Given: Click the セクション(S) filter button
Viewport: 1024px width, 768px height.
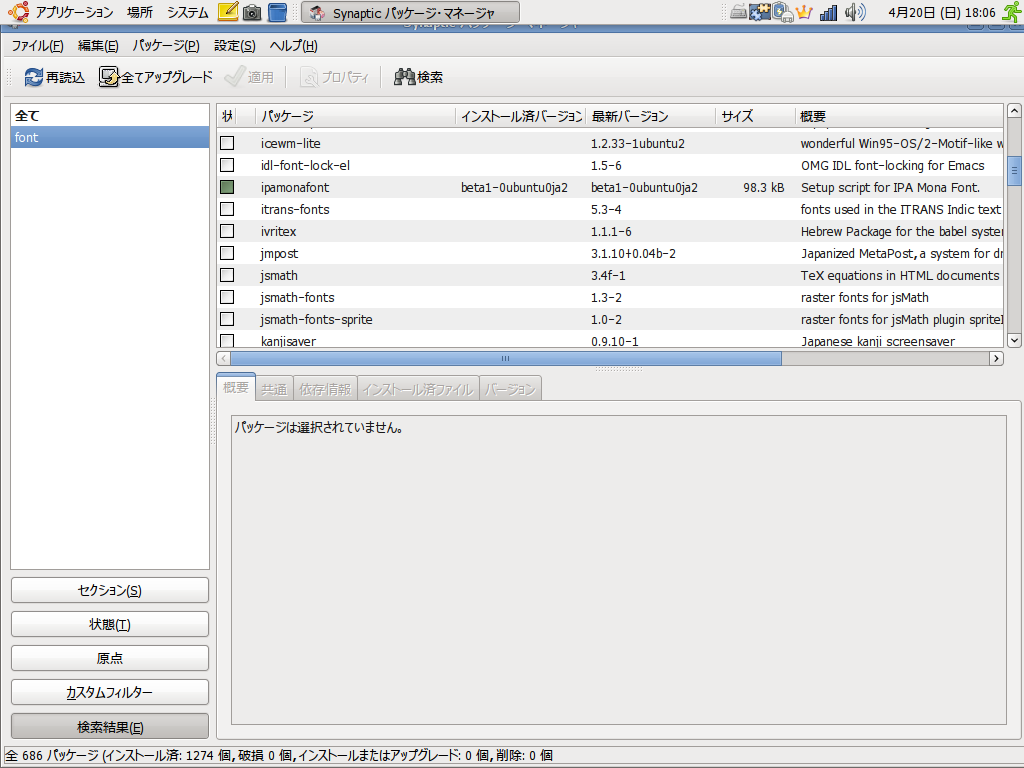Looking at the screenshot, I should click(110, 590).
